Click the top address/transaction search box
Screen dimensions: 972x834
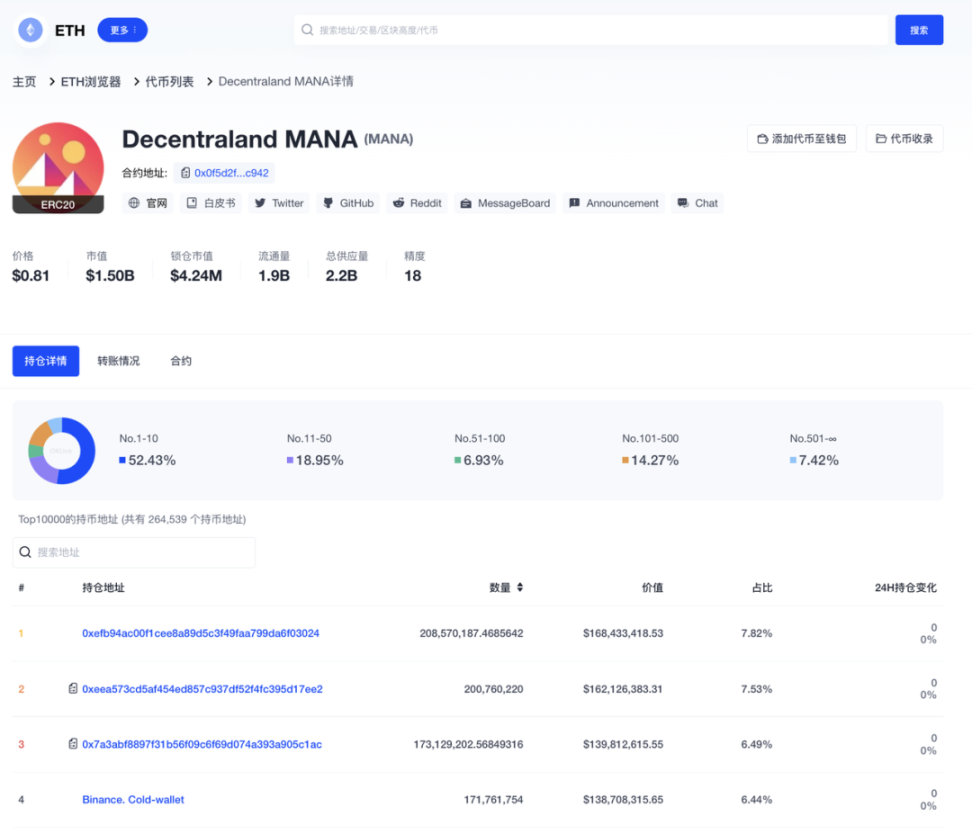click(x=590, y=30)
